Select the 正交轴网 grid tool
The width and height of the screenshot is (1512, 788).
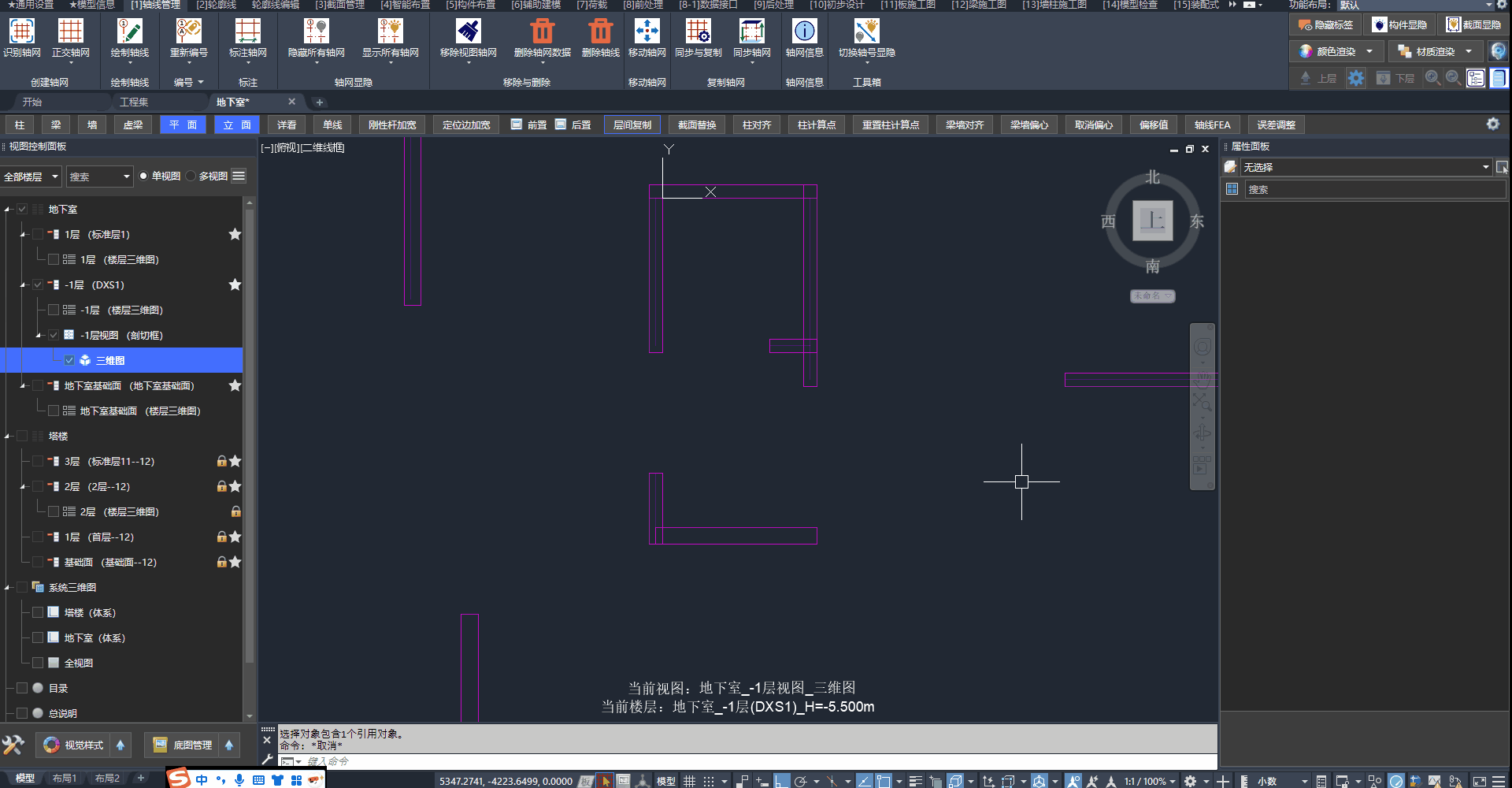pos(70,32)
